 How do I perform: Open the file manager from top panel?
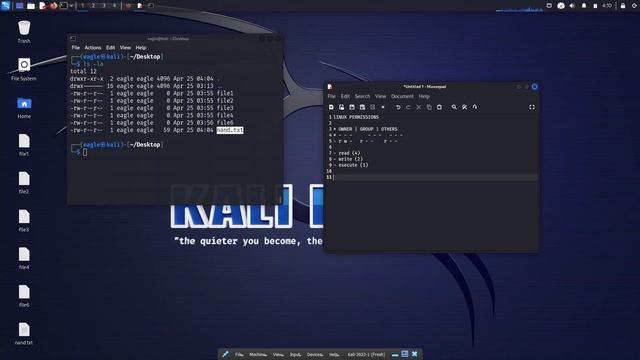[31, 6]
